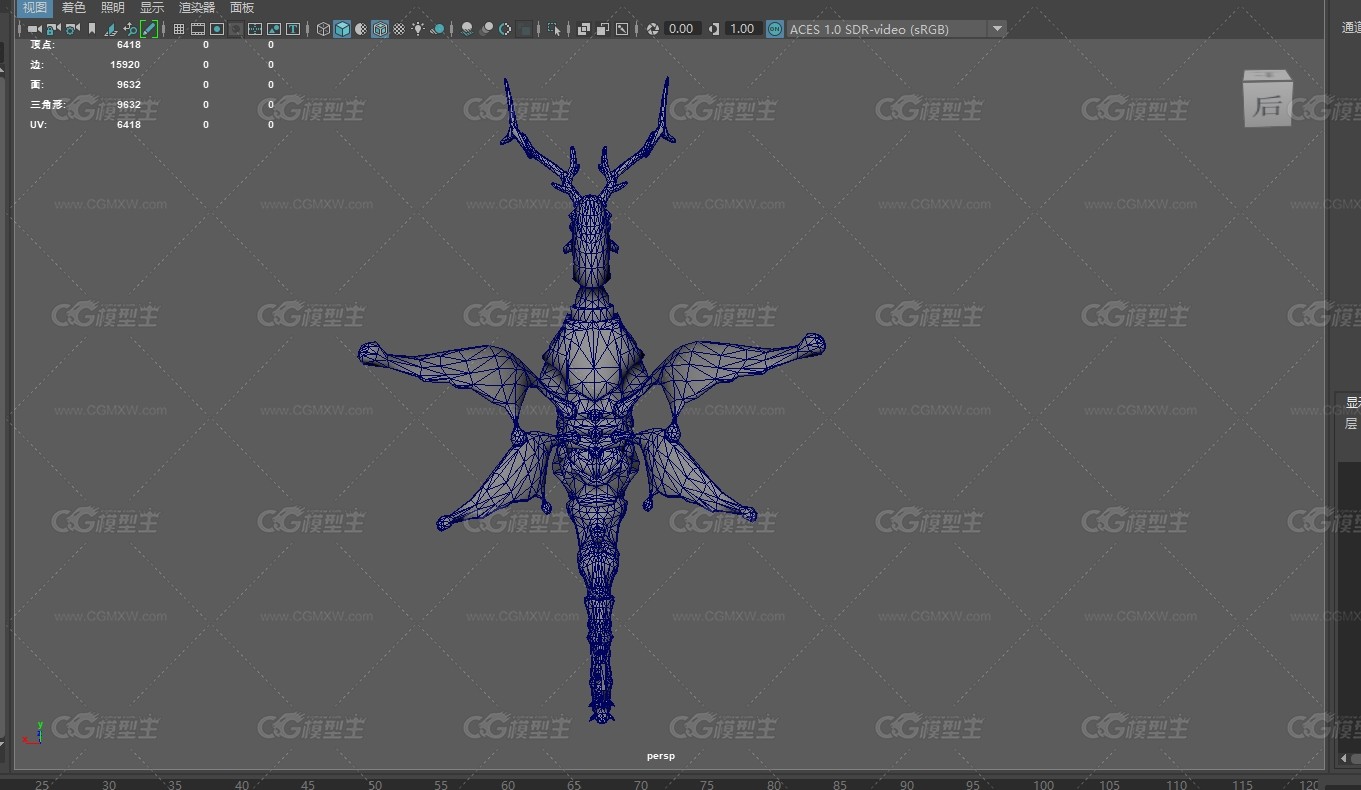
Task: Click frame 90 on the time slider
Action: click(x=907, y=785)
